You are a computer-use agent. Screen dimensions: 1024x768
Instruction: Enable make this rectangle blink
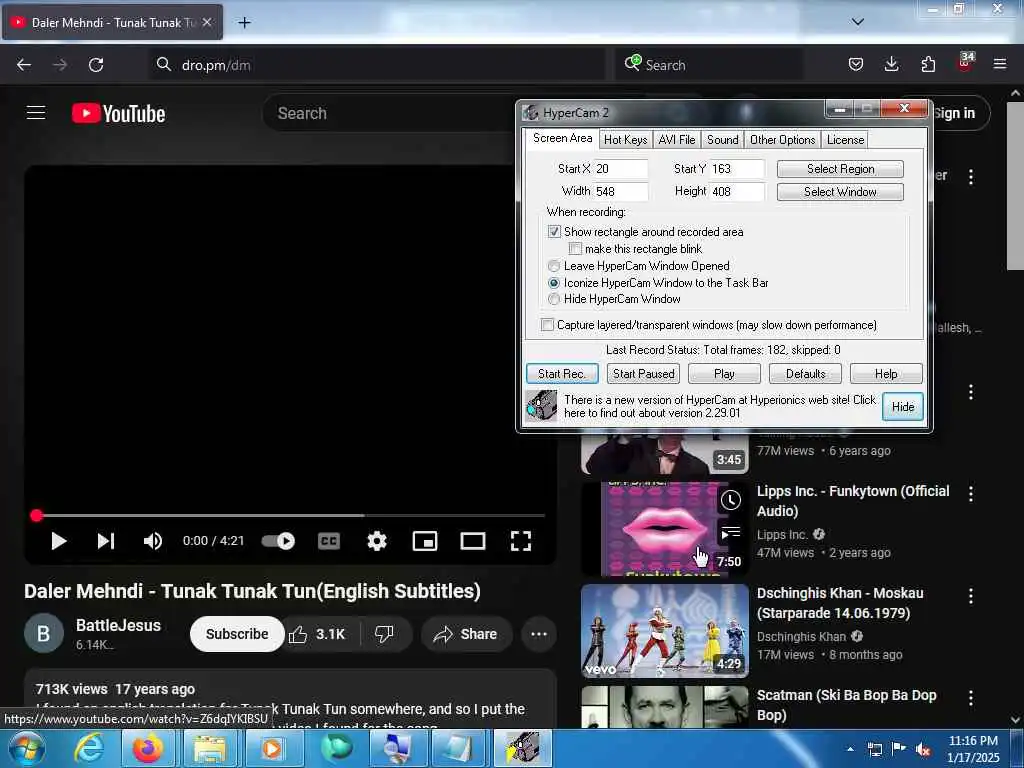pos(575,249)
